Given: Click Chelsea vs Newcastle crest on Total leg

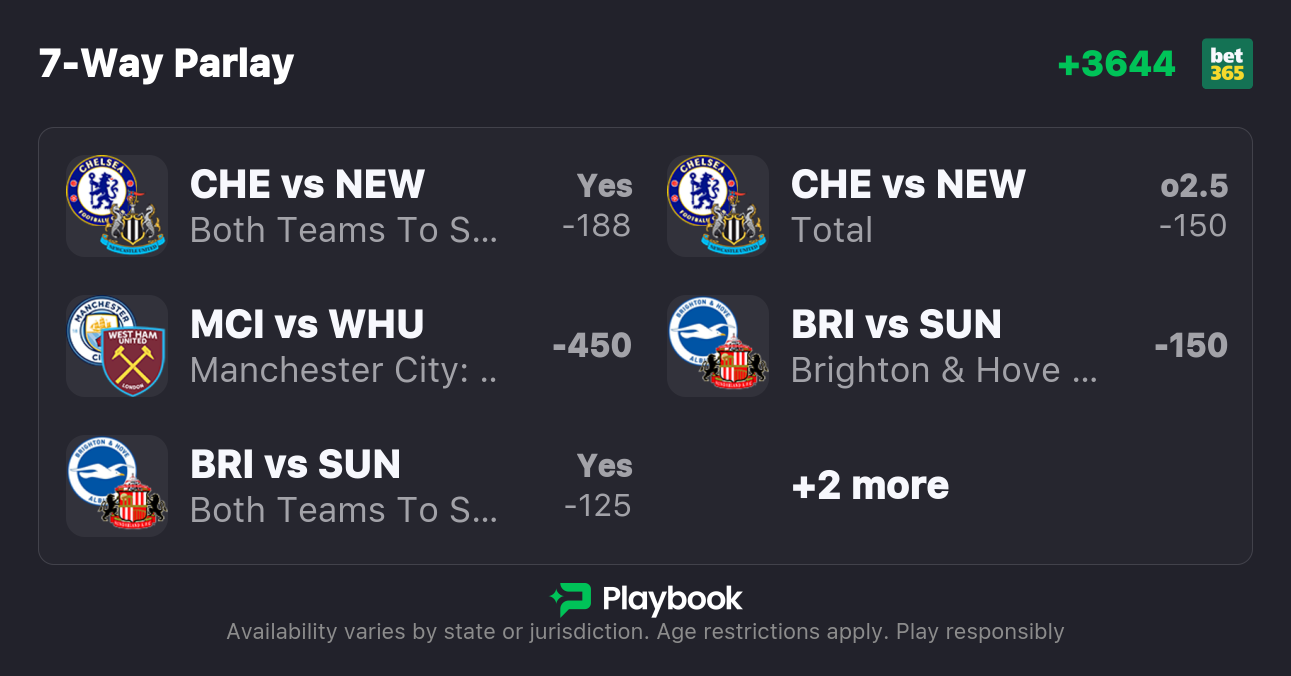Looking at the screenshot, I should (x=717, y=206).
